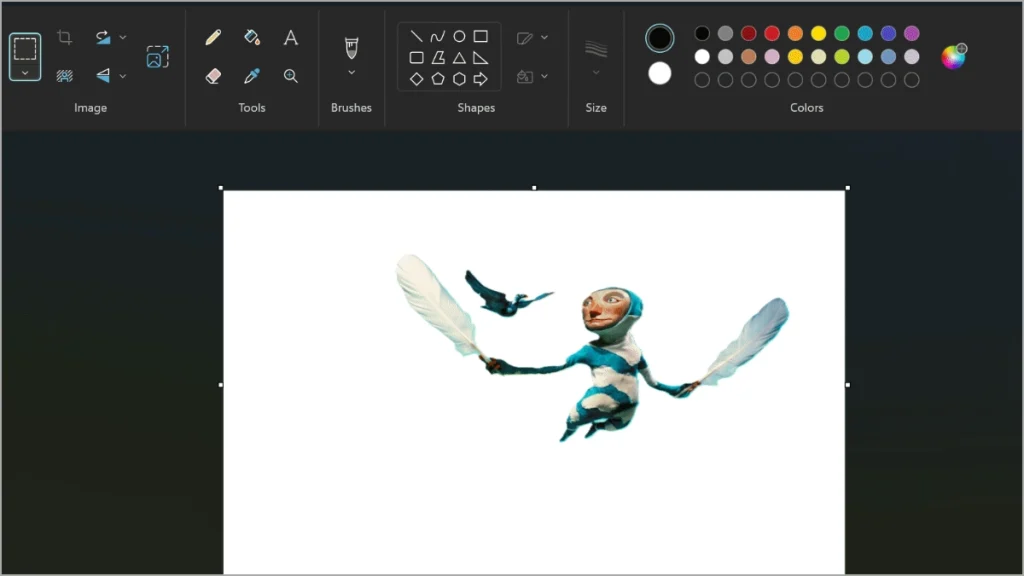Choose the Rounded rectangle shape

[416, 58]
